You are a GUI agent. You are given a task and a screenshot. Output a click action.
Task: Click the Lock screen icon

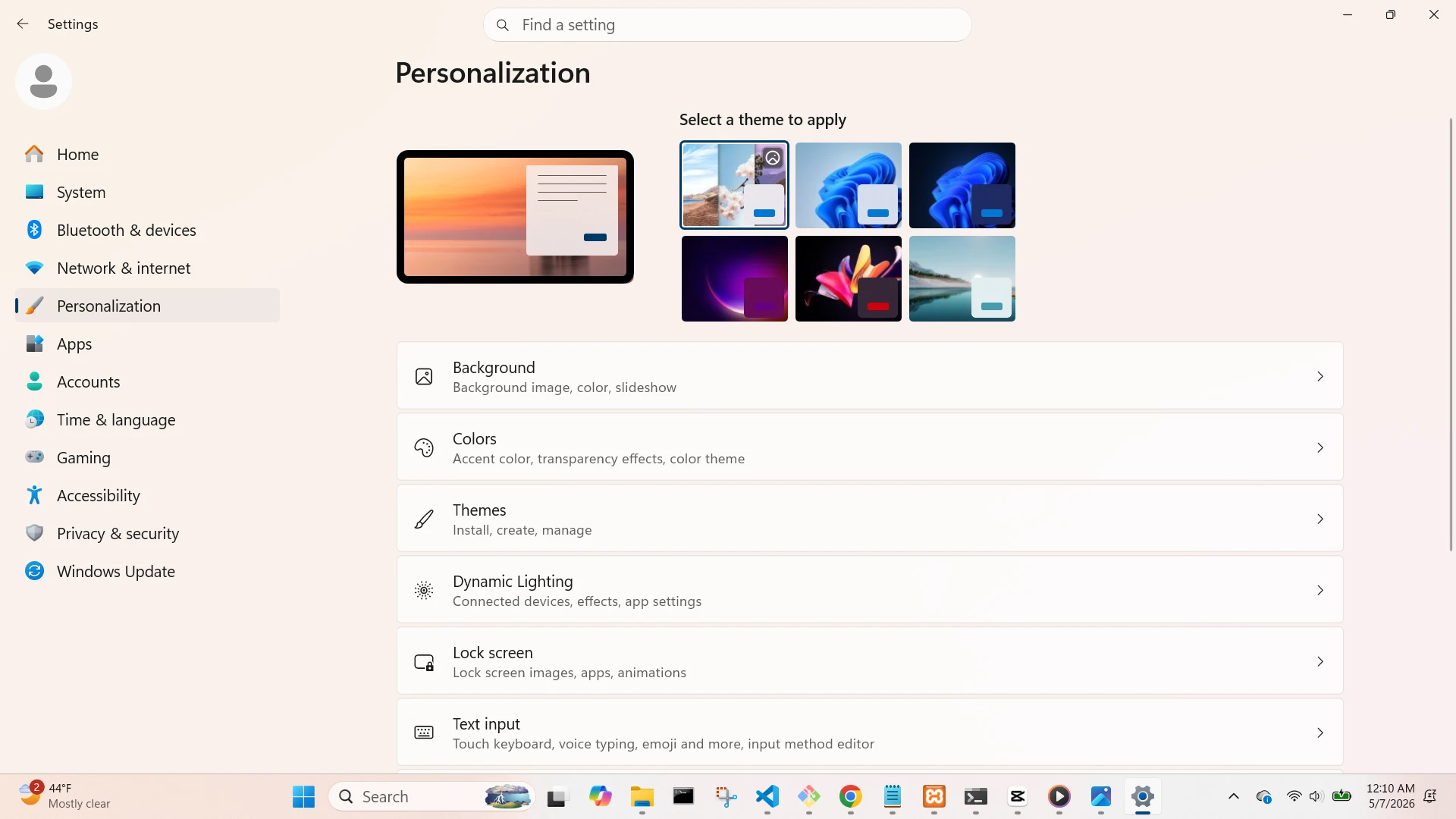(424, 662)
